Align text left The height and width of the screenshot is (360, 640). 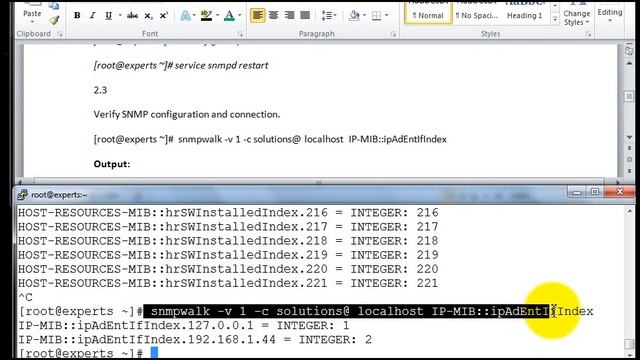(x=258, y=16)
